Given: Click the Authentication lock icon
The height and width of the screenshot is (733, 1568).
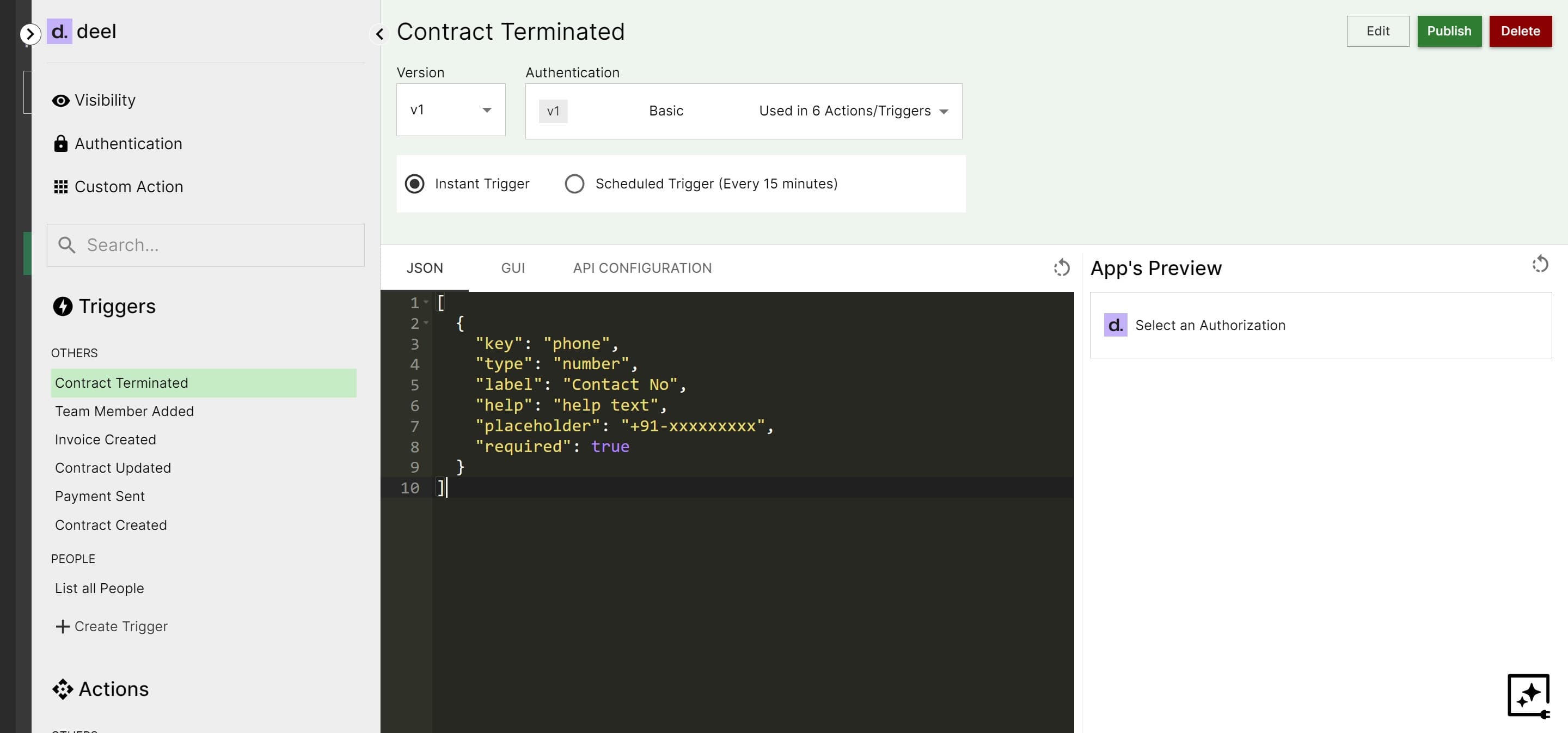Looking at the screenshot, I should tap(60, 144).
